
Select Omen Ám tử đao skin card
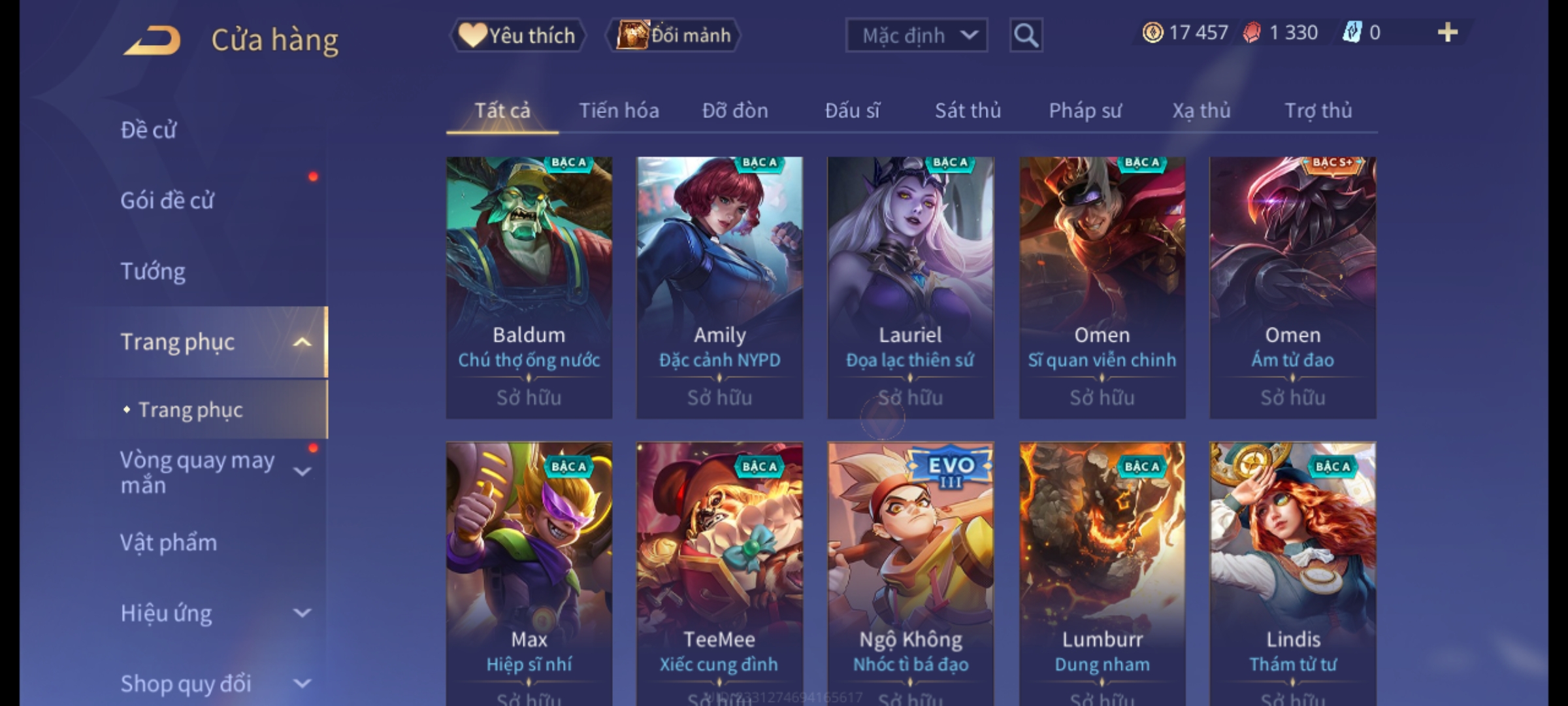point(1293,288)
